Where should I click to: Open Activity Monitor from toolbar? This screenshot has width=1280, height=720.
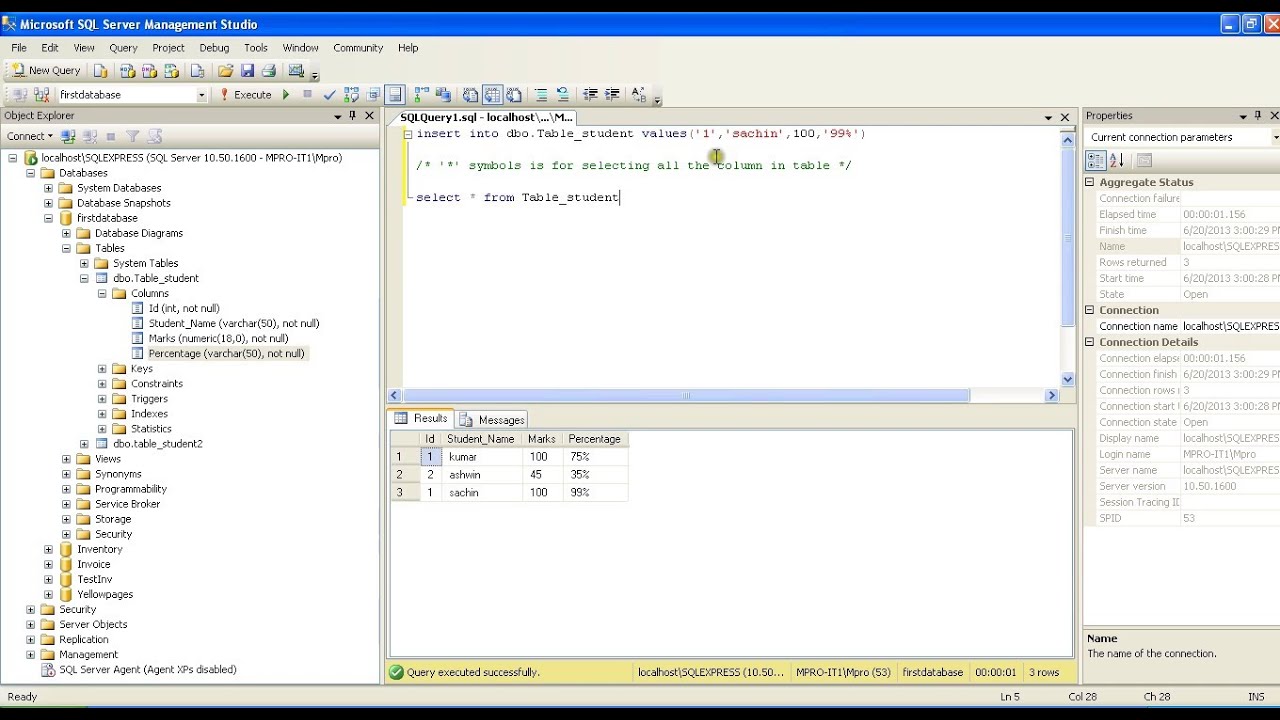(x=296, y=71)
